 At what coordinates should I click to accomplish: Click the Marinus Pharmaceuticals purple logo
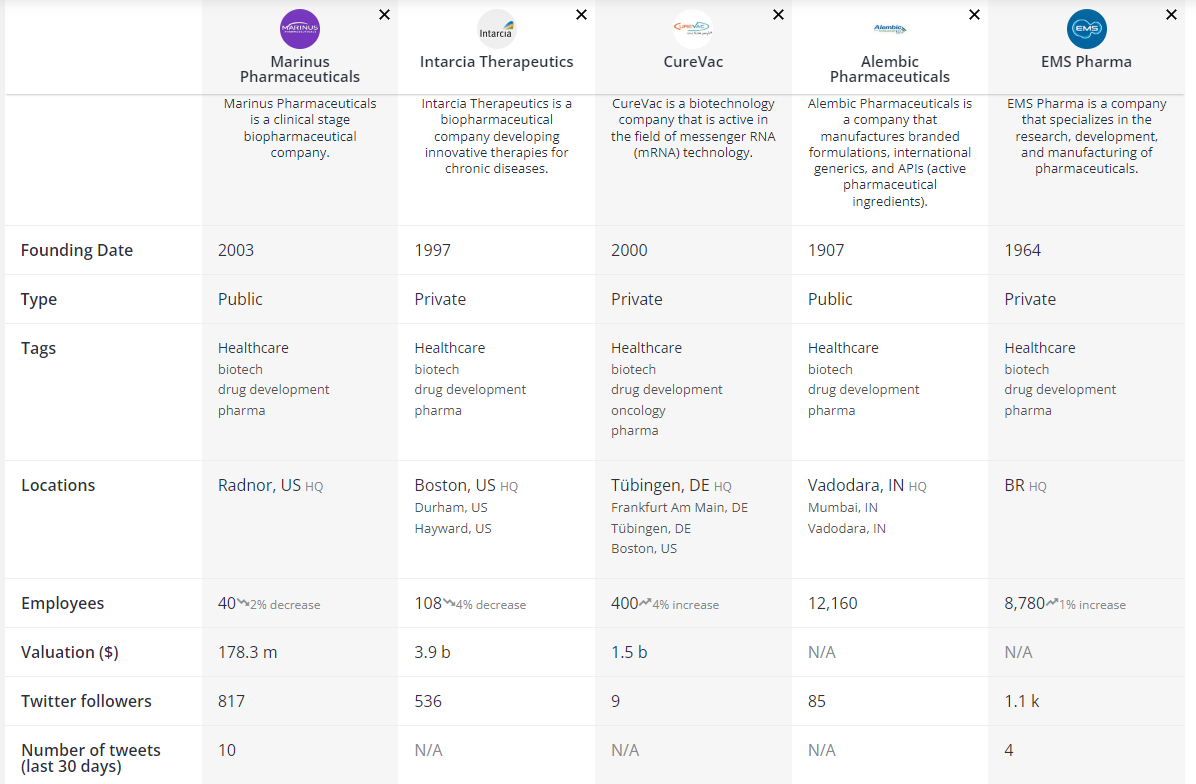click(300, 29)
